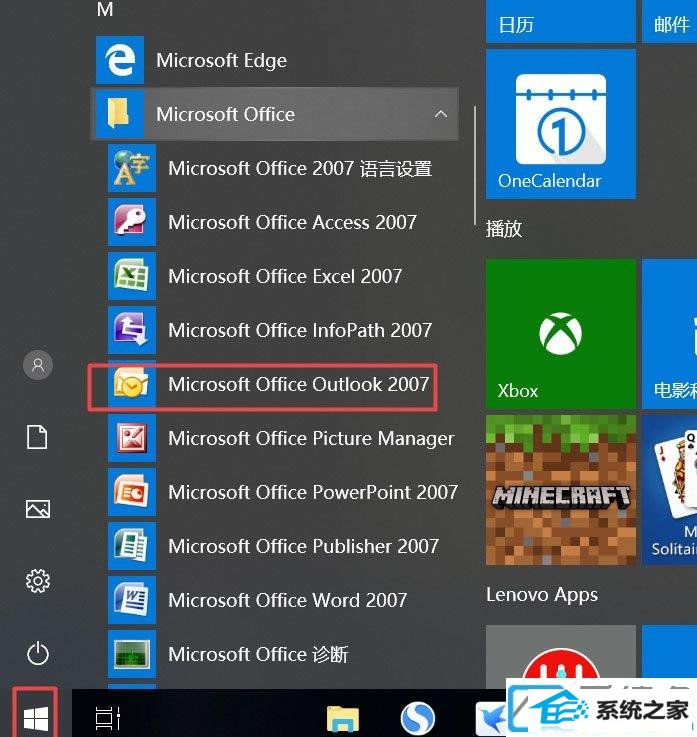
Task: Click Microsoft Office 诊断 text
Action: [258, 654]
